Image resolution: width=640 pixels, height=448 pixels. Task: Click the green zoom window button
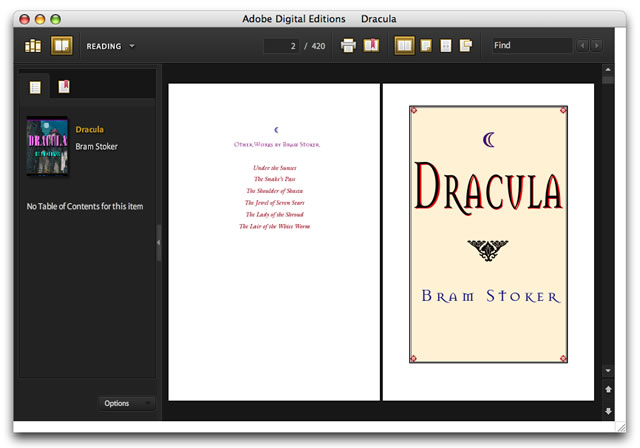click(56, 19)
